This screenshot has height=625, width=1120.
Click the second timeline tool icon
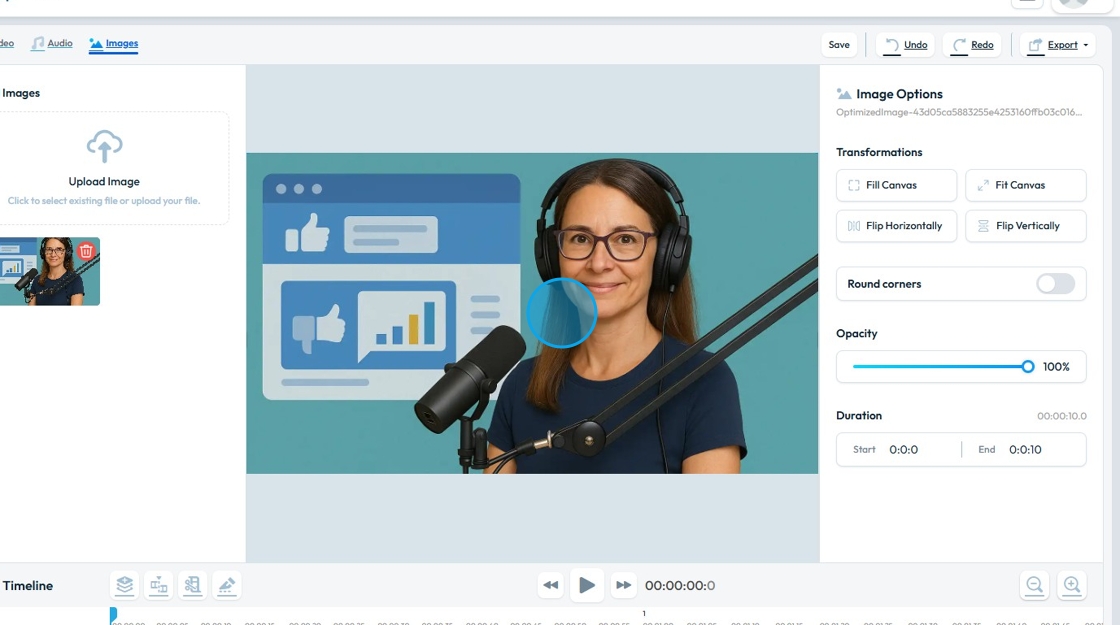point(159,585)
